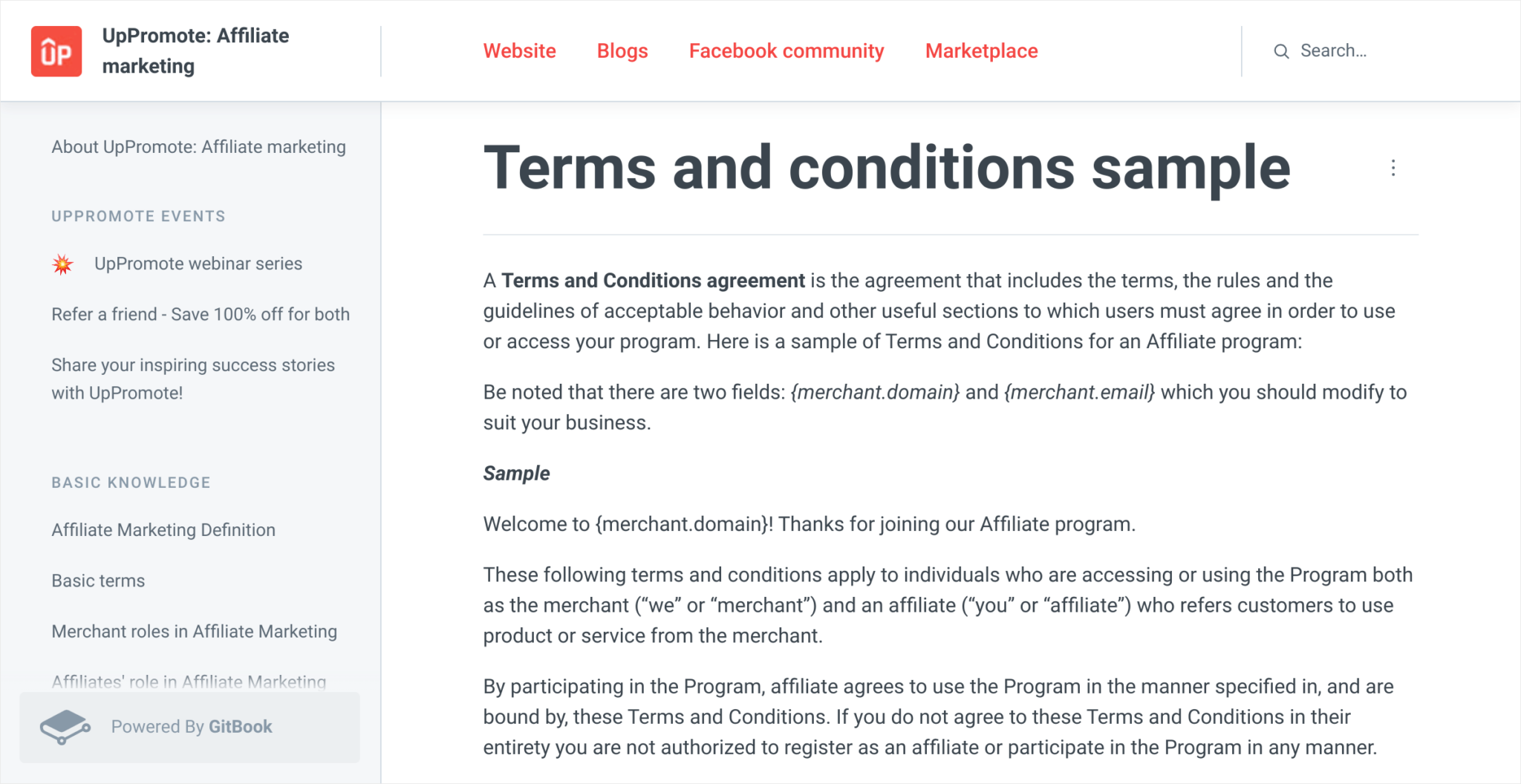Image resolution: width=1521 pixels, height=784 pixels.
Task: Open the Basic terms page
Action: [x=98, y=580]
